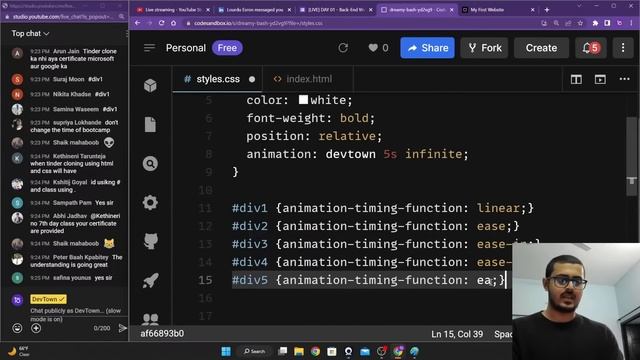Switch to the styles.css editor tab

pyautogui.click(x=218, y=79)
